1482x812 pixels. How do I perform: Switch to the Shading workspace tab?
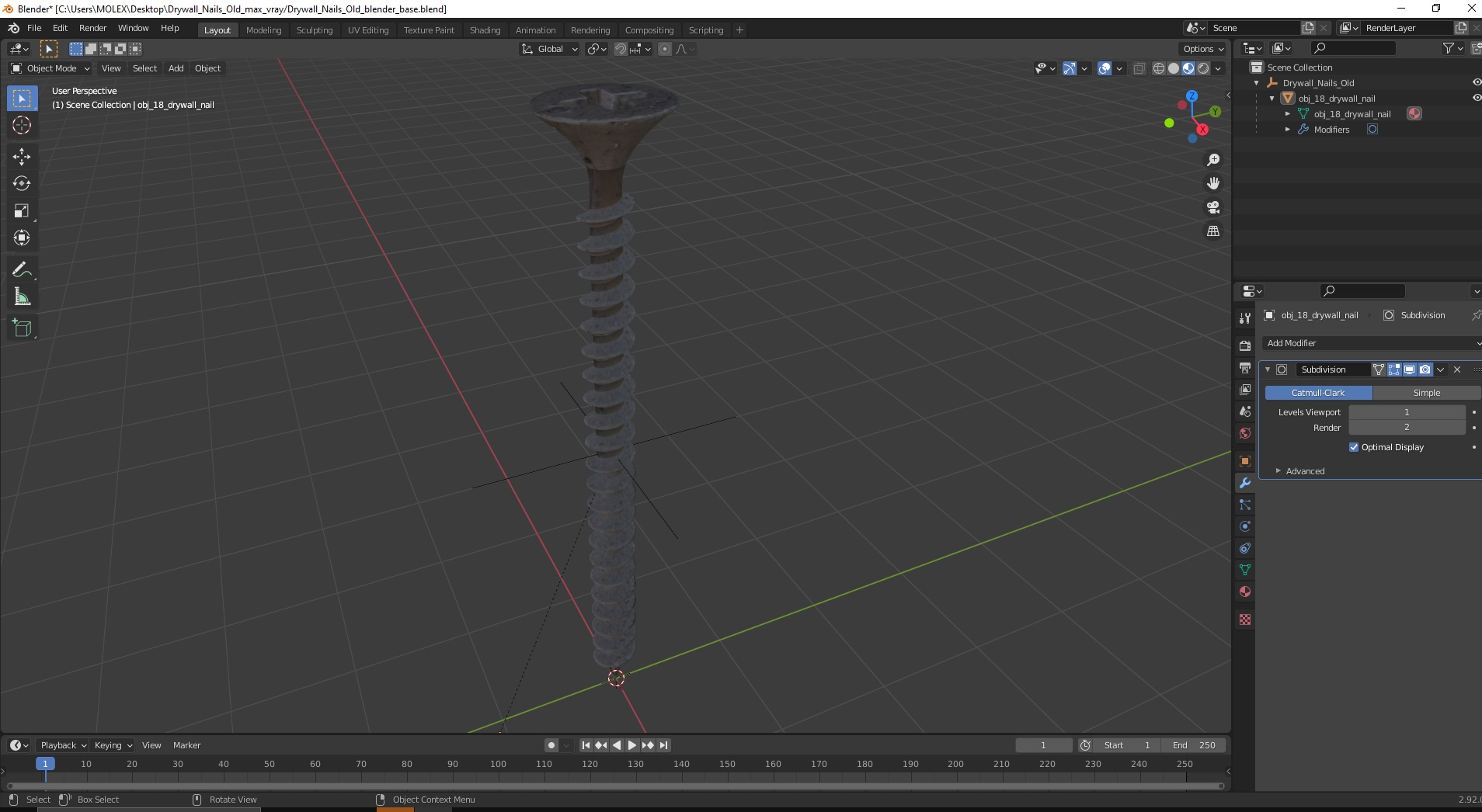485,30
